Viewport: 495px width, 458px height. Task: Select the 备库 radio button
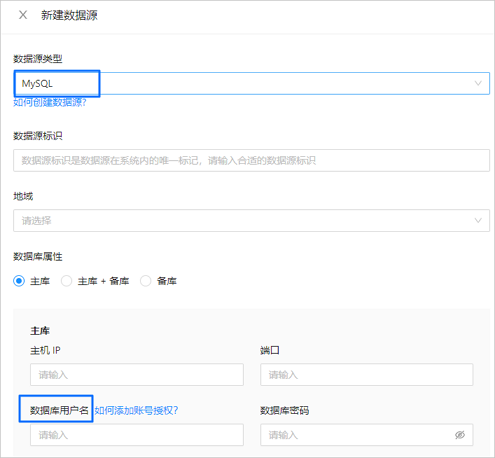click(146, 281)
